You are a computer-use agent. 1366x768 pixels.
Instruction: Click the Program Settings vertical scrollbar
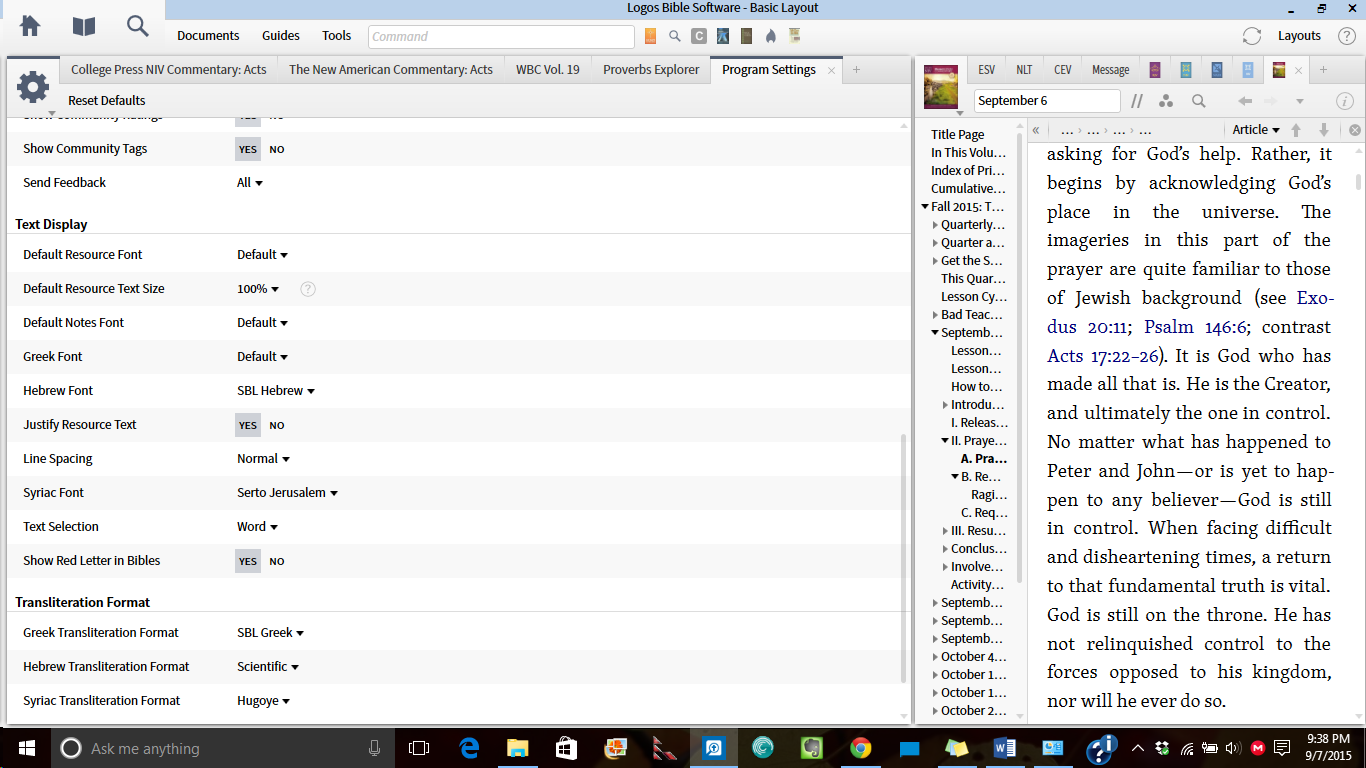905,557
